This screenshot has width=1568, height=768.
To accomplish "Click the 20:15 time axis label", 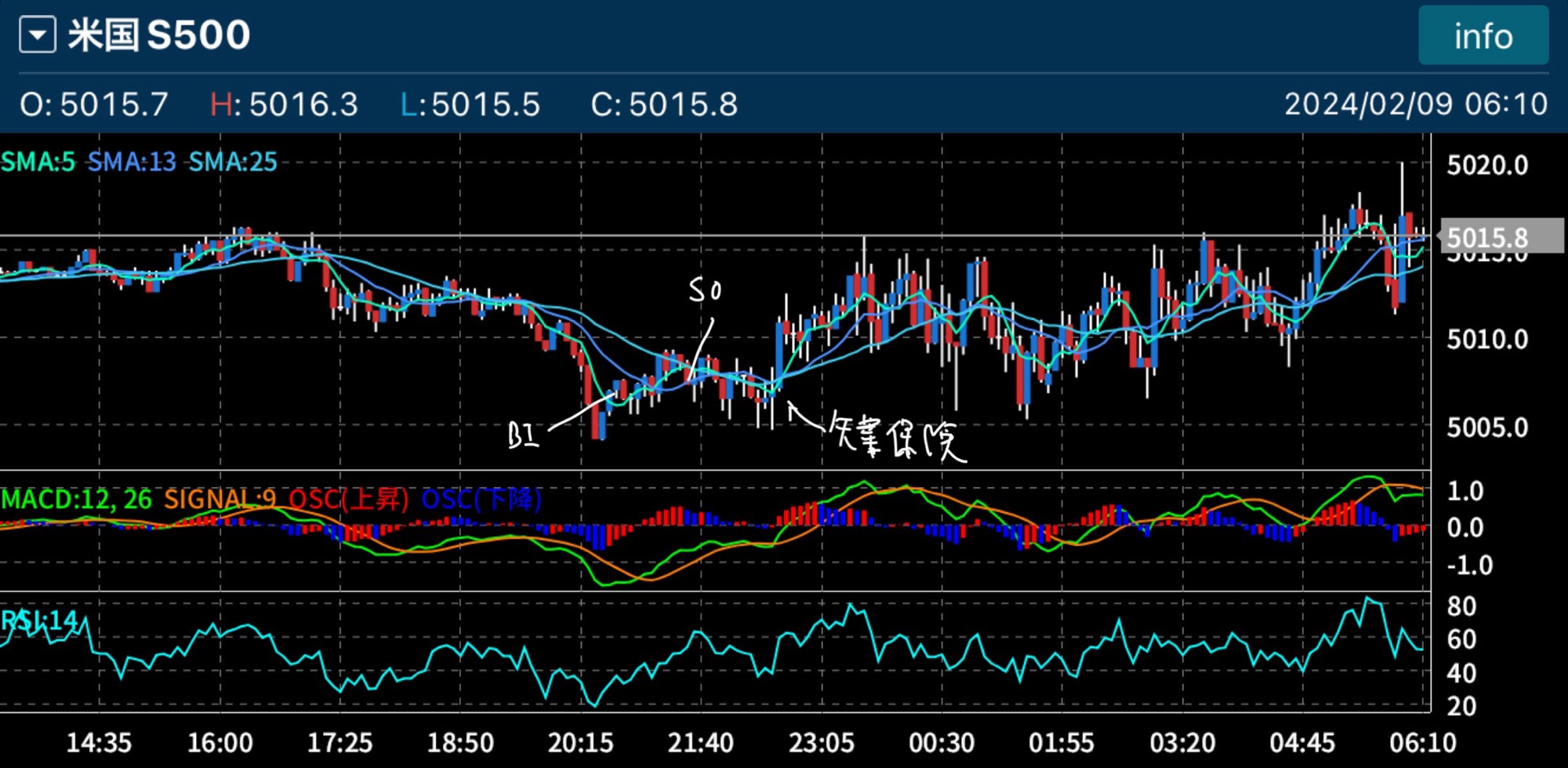I will click(580, 742).
